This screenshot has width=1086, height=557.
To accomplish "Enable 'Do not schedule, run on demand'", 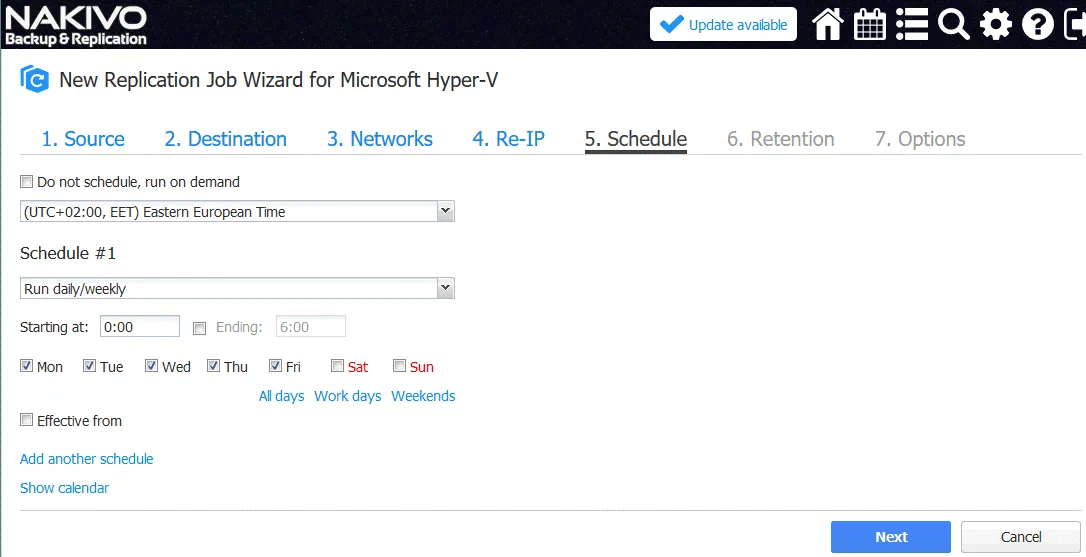I will click(26, 182).
